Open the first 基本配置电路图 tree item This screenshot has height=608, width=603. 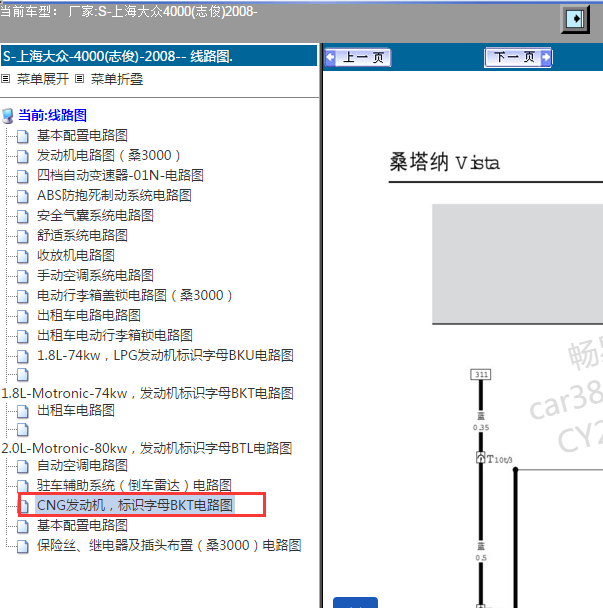(x=82, y=135)
